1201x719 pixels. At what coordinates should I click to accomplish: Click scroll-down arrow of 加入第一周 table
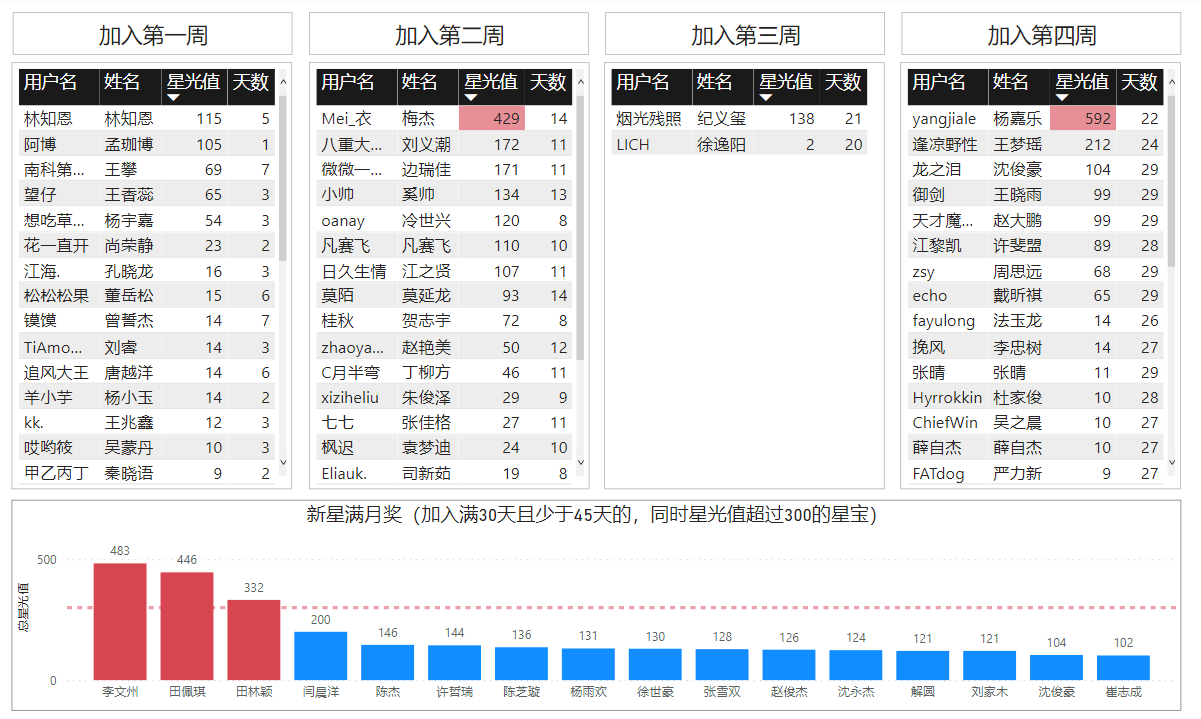[x=283, y=462]
